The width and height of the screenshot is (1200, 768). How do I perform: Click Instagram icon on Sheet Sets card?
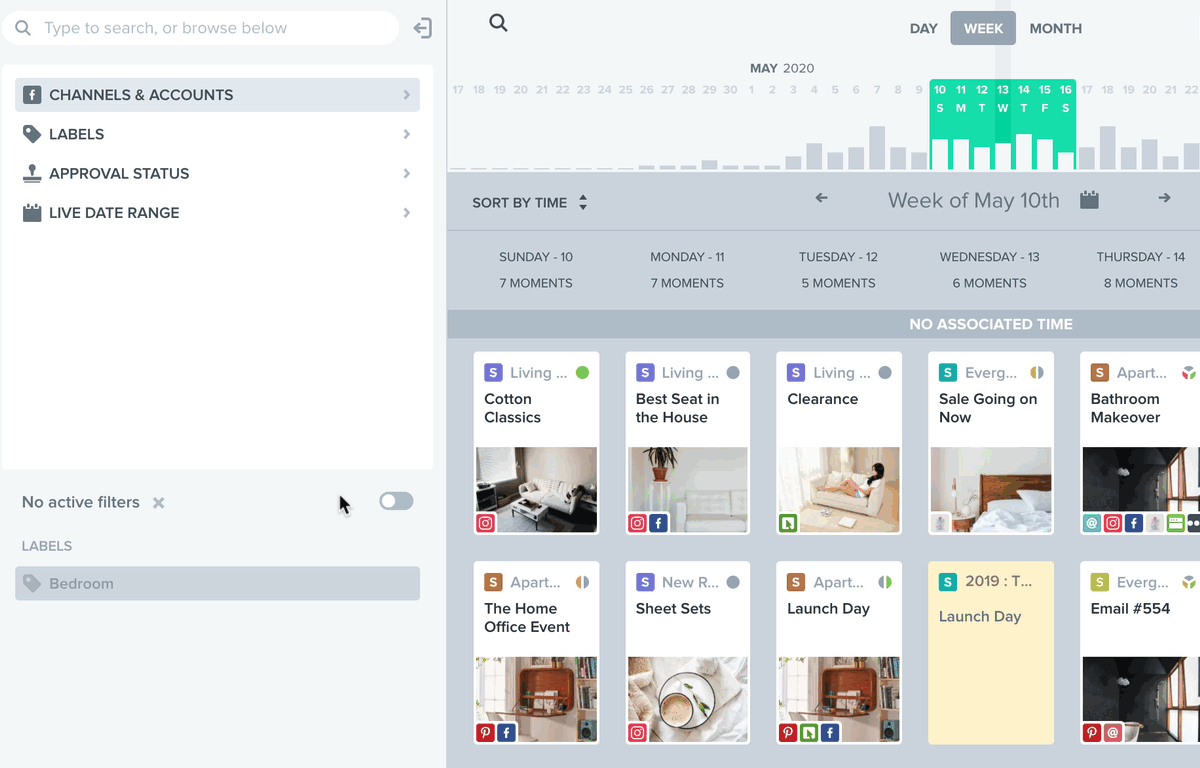pos(637,733)
